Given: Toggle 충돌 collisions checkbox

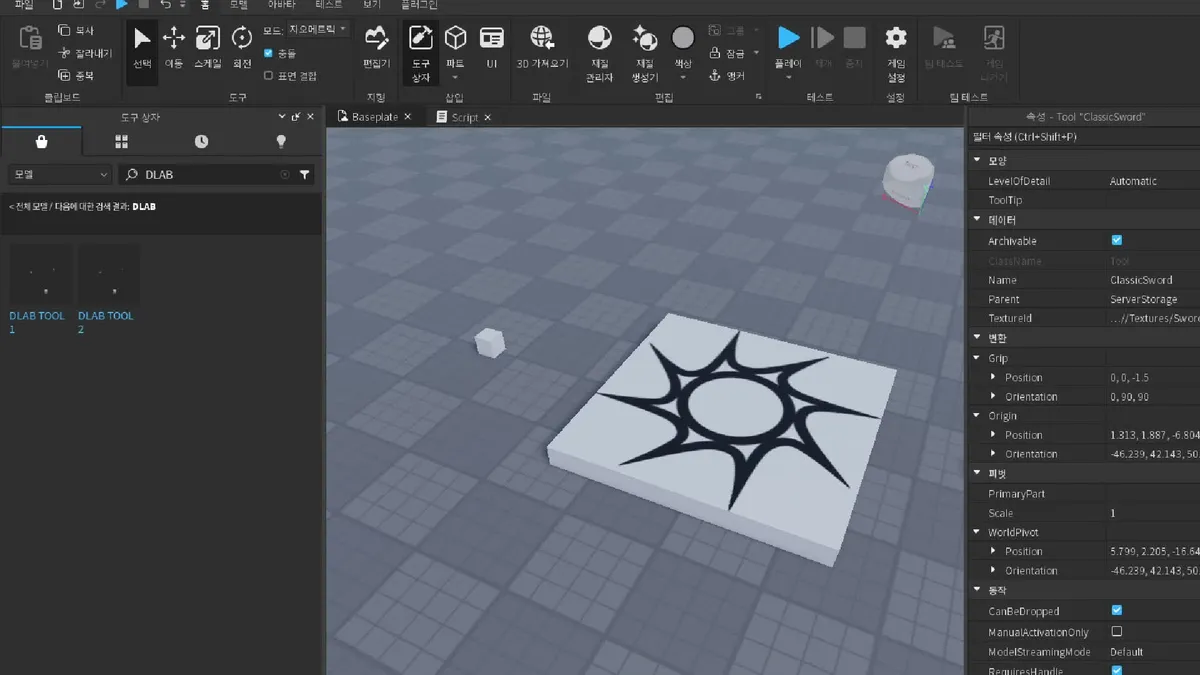Looking at the screenshot, I should point(268,53).
